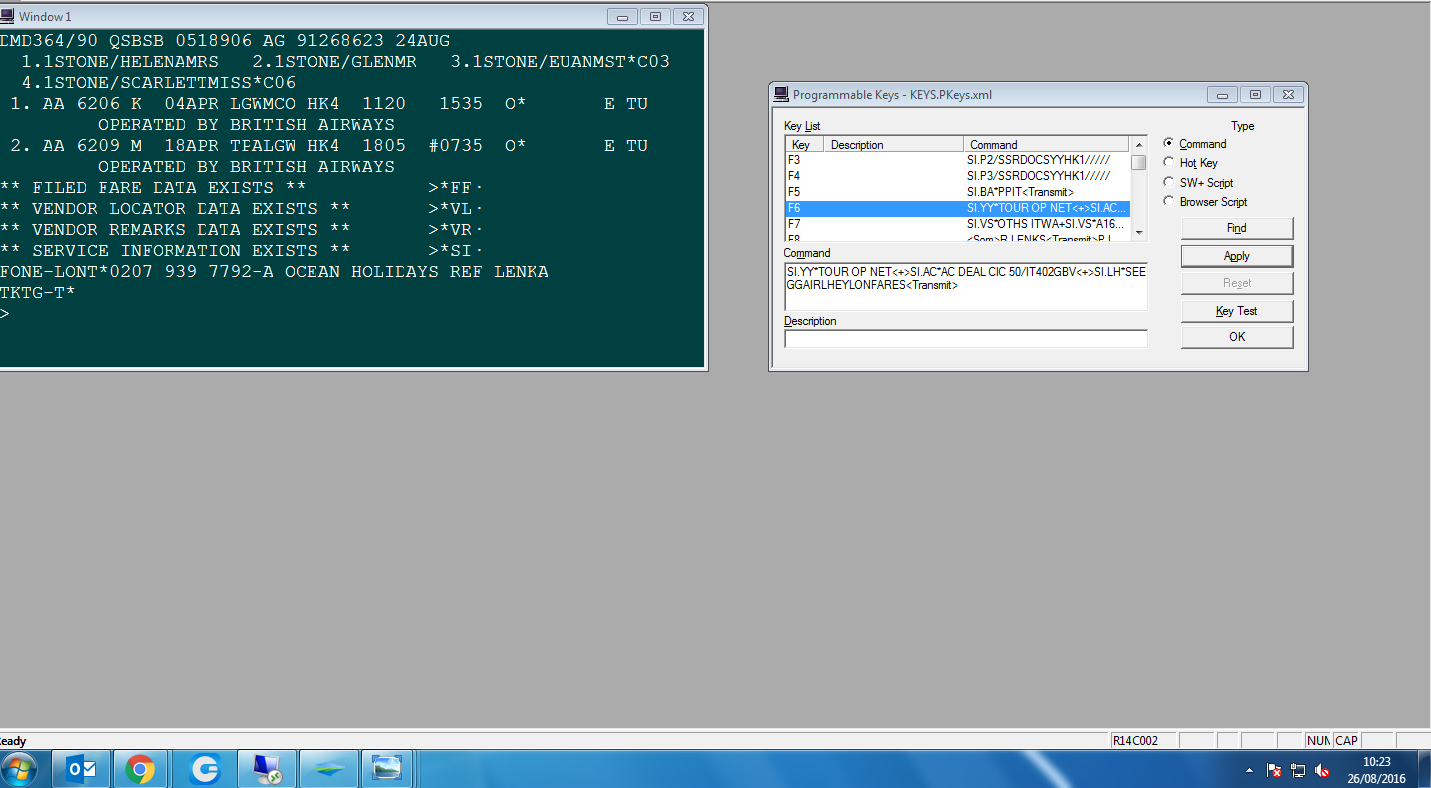Click the >*SI service information link
The width and height of the screenshot is (1431, 788).
(454, 251)
